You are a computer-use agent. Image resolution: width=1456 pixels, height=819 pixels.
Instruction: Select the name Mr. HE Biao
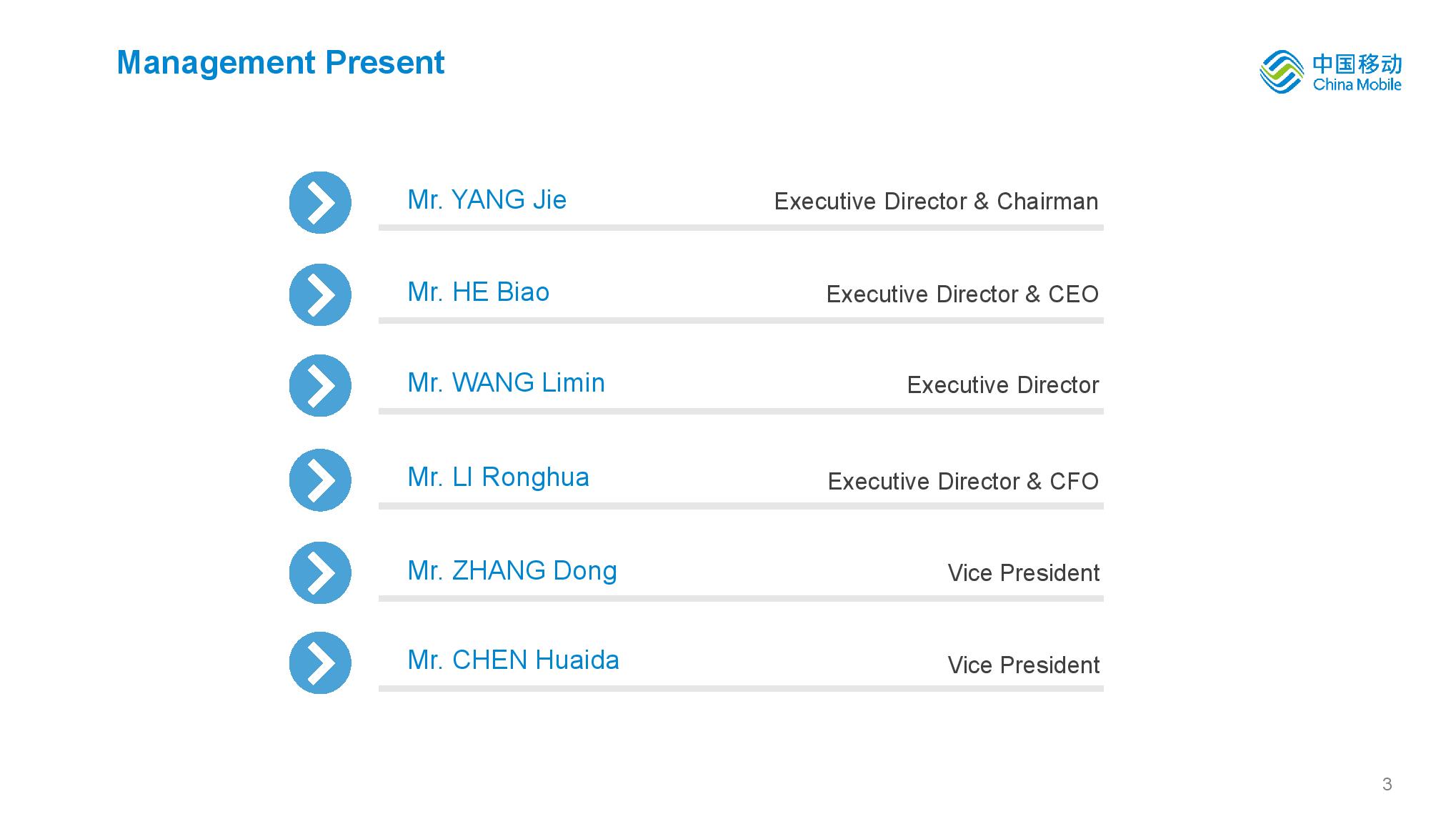click(478, 292)
